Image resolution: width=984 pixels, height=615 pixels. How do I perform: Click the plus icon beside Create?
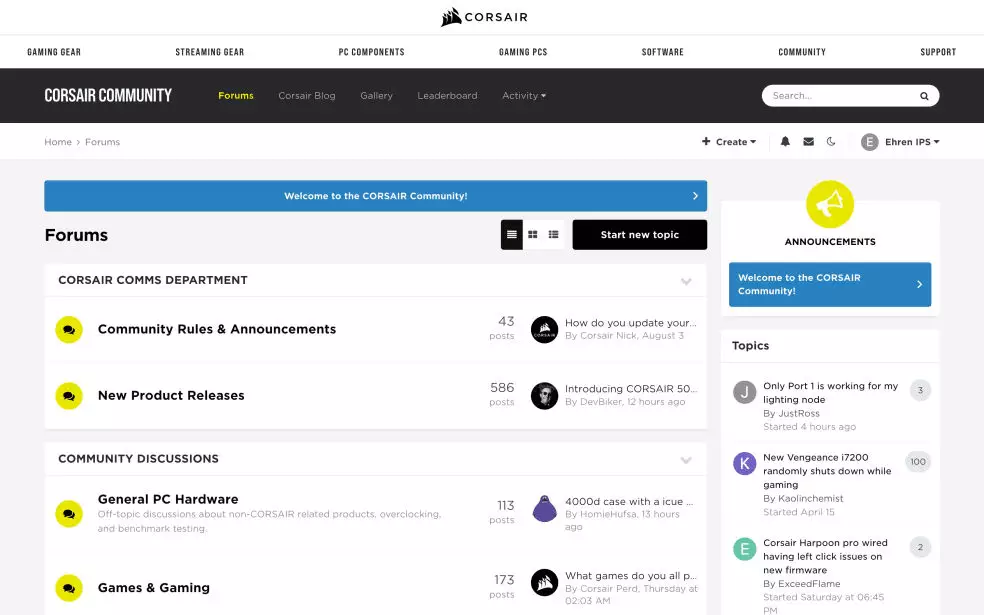[x=706, y=141]
